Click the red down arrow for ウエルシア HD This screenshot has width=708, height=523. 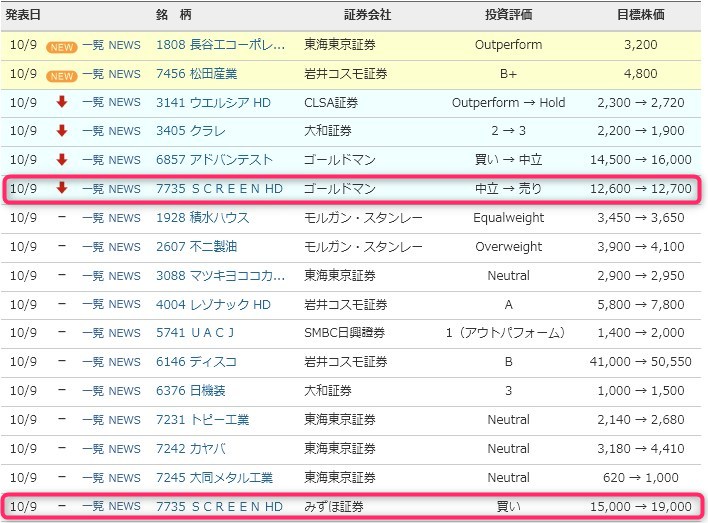pyautogui.click(x=62, y=102)
